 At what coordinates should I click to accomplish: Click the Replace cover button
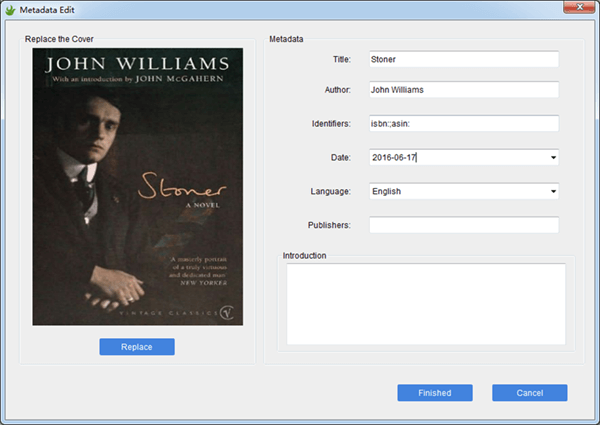pyautogui.click(x=137, y=347)
